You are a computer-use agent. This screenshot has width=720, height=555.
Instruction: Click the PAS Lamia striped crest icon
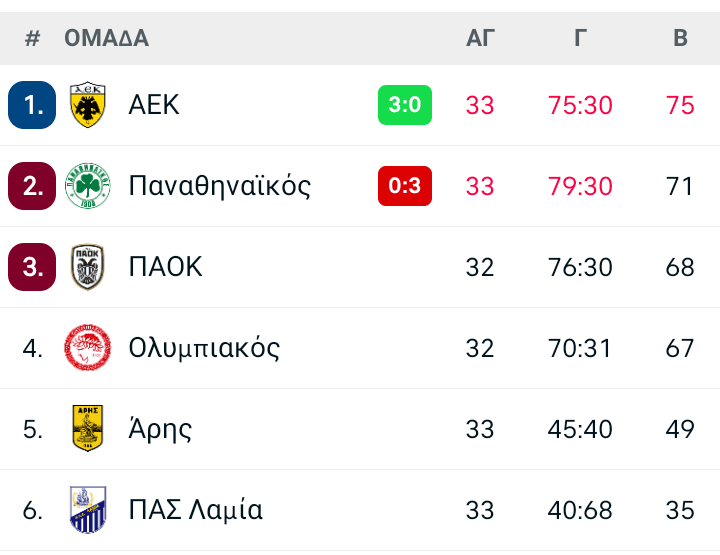click(x=88, y=510)
